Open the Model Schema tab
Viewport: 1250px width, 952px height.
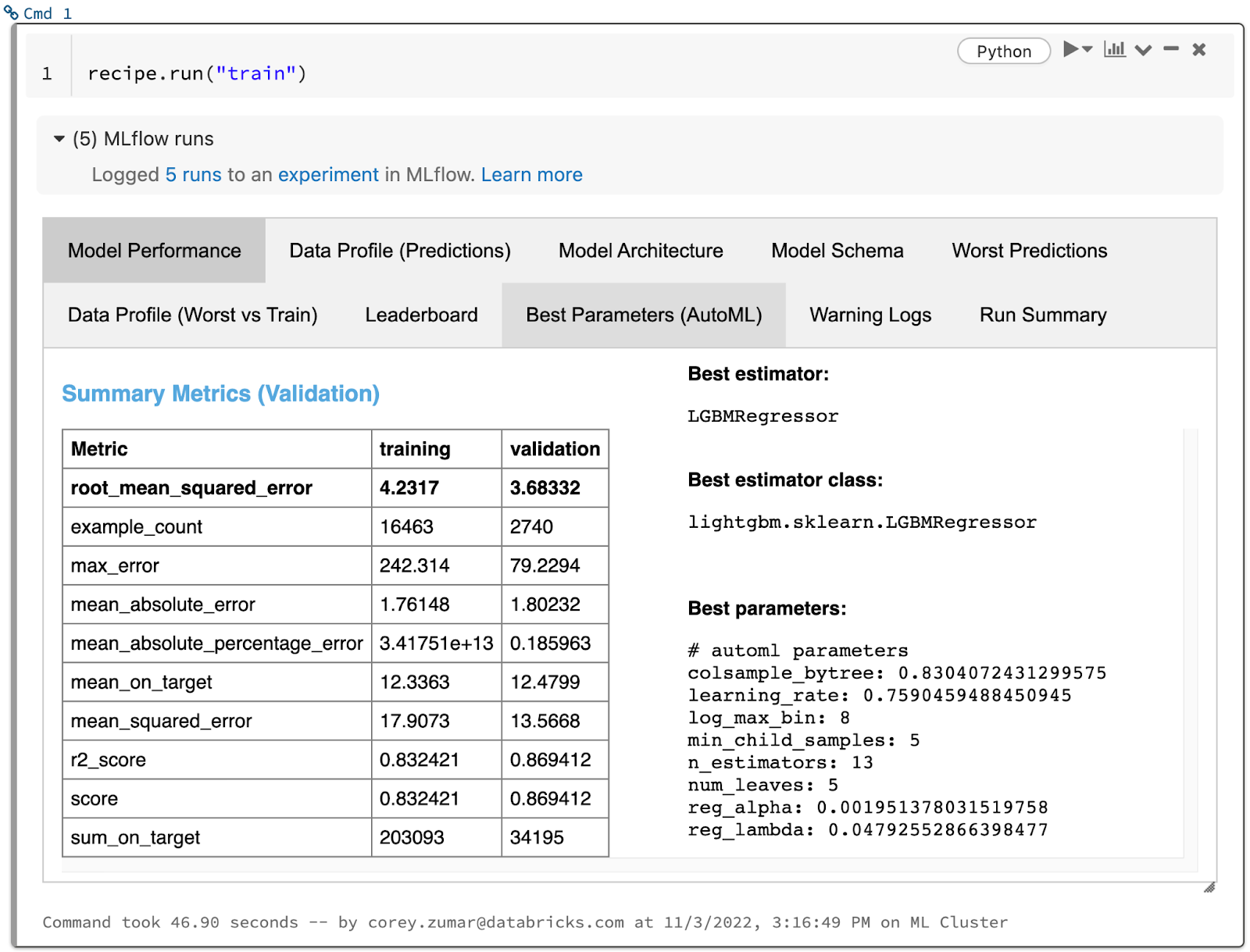pyautogui.click(x=837, y=251)
